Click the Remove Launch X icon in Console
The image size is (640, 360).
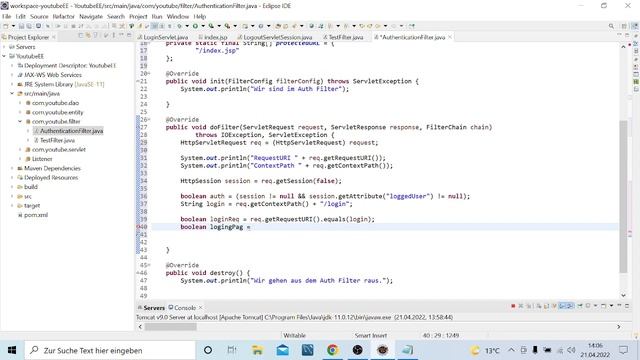(521, 306)
